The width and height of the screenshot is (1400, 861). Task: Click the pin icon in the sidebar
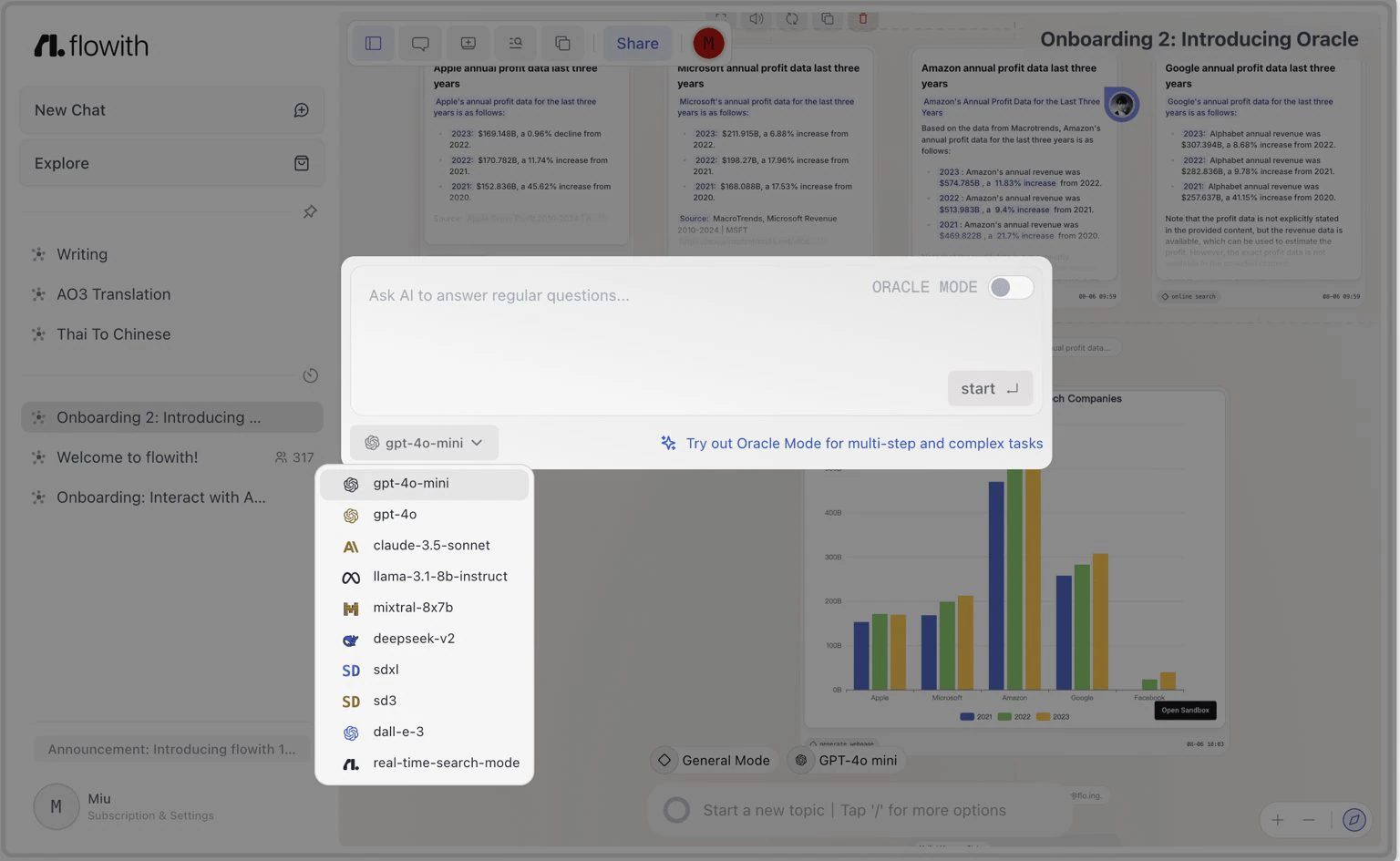click(x=310, y=211)
